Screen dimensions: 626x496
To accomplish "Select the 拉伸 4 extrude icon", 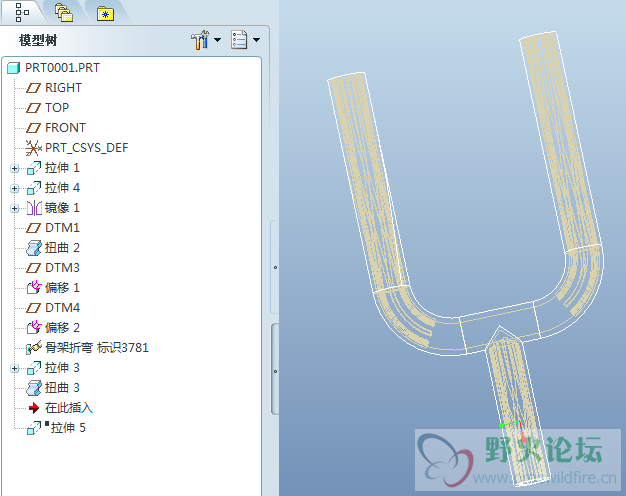I will 34,188.
